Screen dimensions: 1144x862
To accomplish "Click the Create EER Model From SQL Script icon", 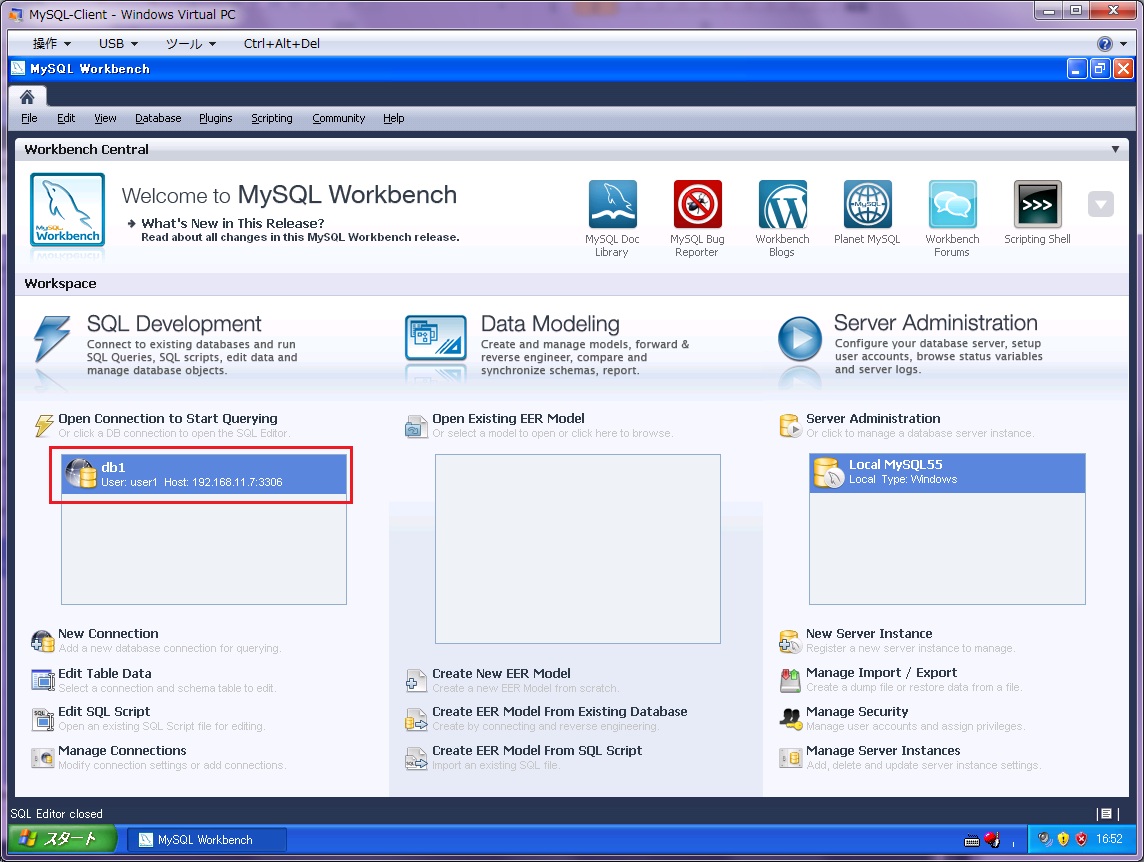I will tap(416, 758).
